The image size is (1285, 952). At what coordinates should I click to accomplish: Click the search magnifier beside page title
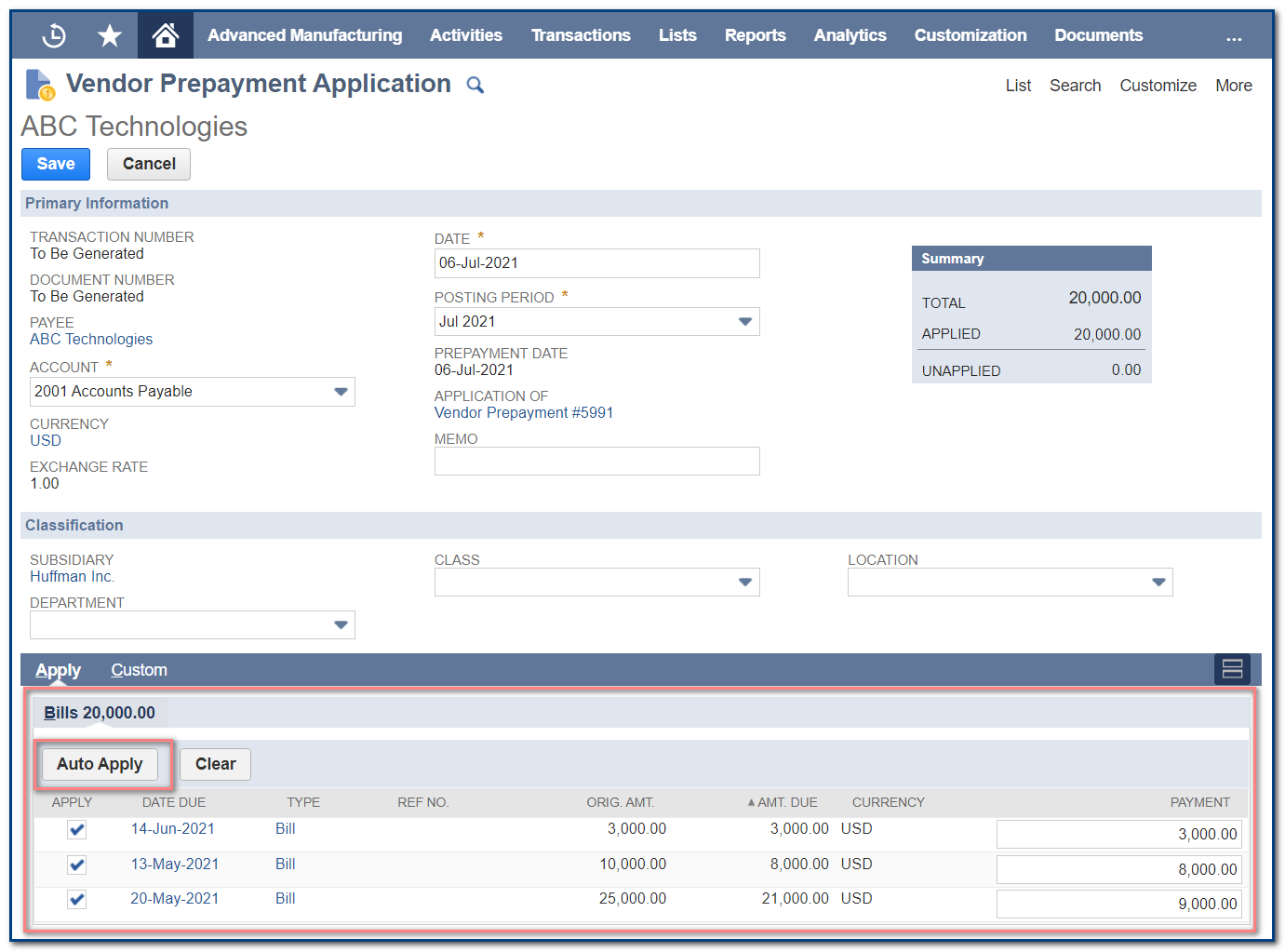click(x=475, y=86)
